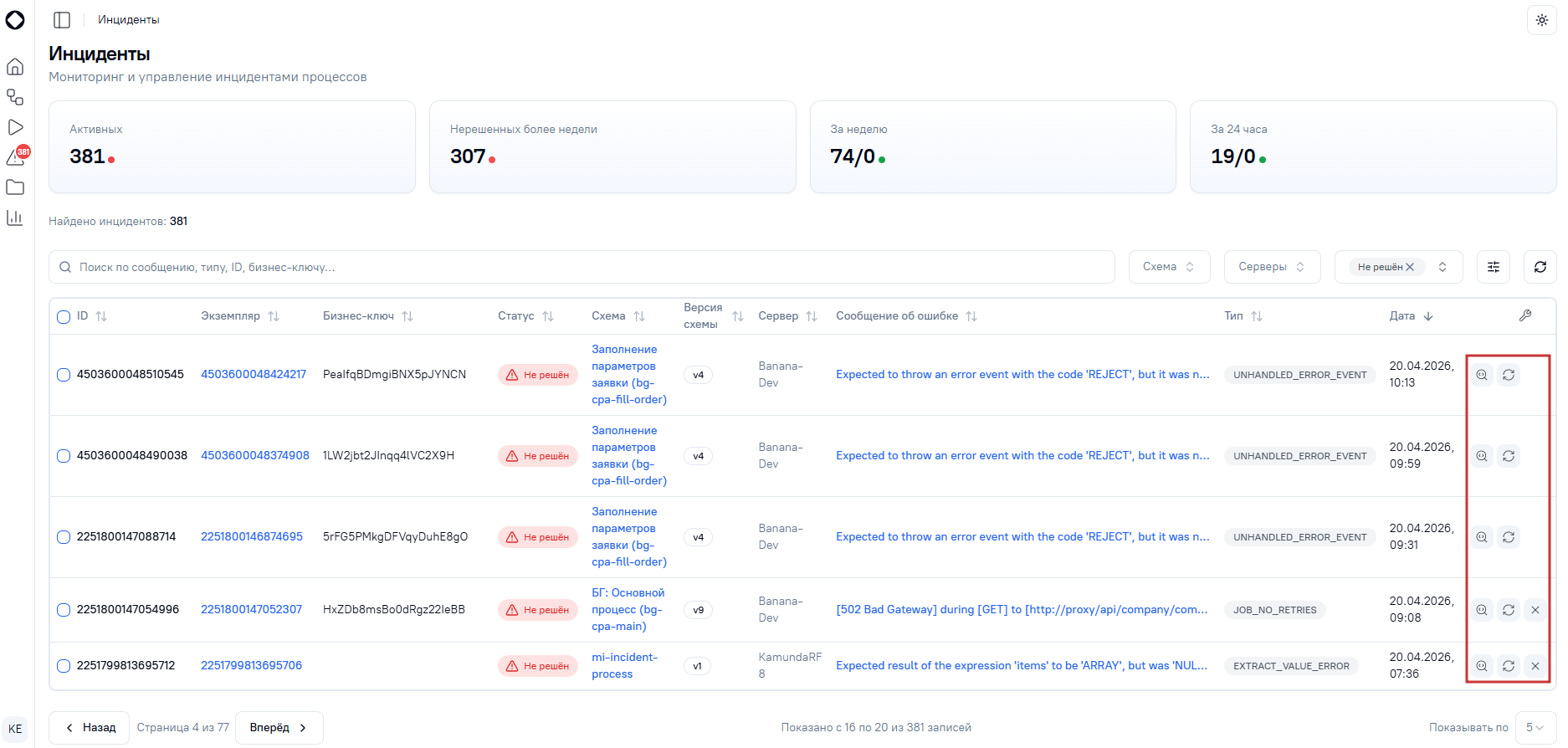Screen dimensions: 1568x748
Task: Sort by Дата column header
Action: [x=1412, y=316]
